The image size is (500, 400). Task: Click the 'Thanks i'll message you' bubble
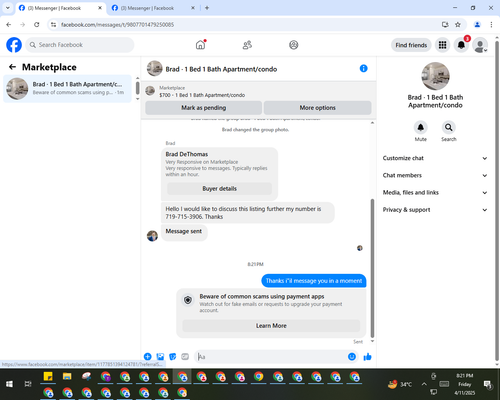[x=314, y=281]
